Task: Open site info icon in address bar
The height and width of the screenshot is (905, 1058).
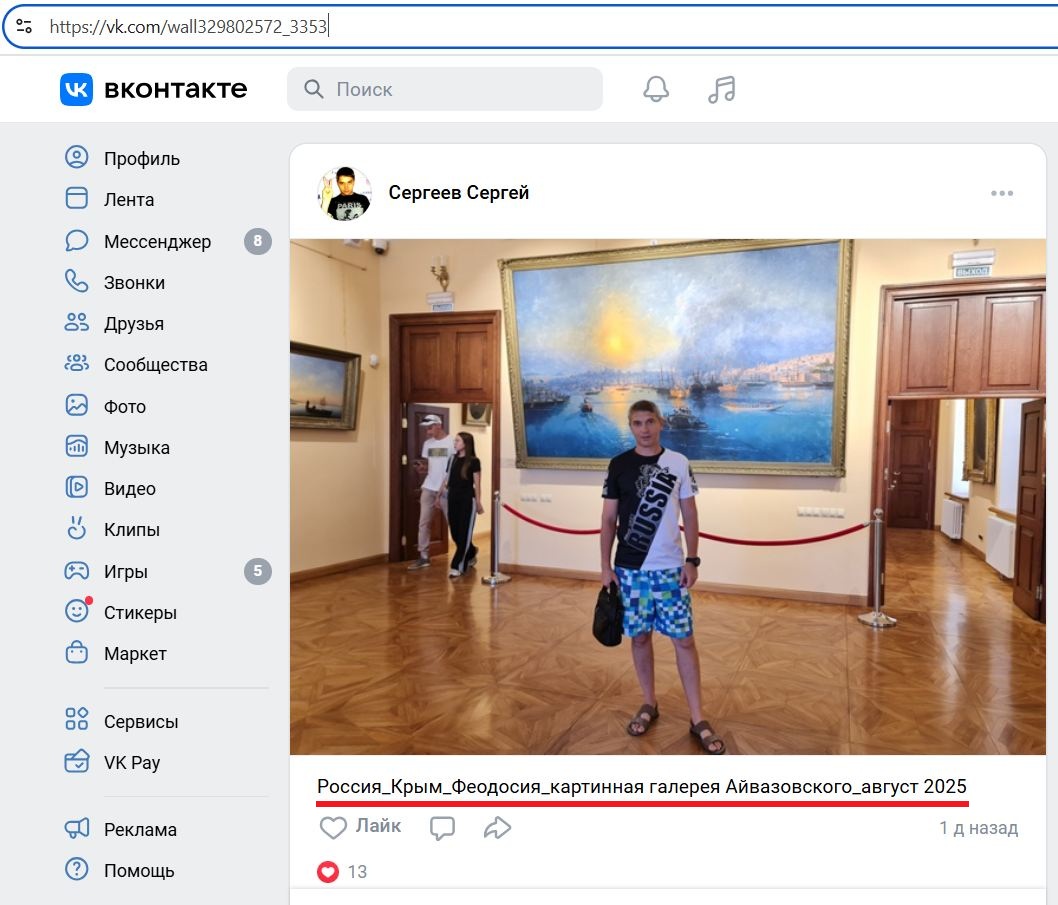Action: pos(24,27)
